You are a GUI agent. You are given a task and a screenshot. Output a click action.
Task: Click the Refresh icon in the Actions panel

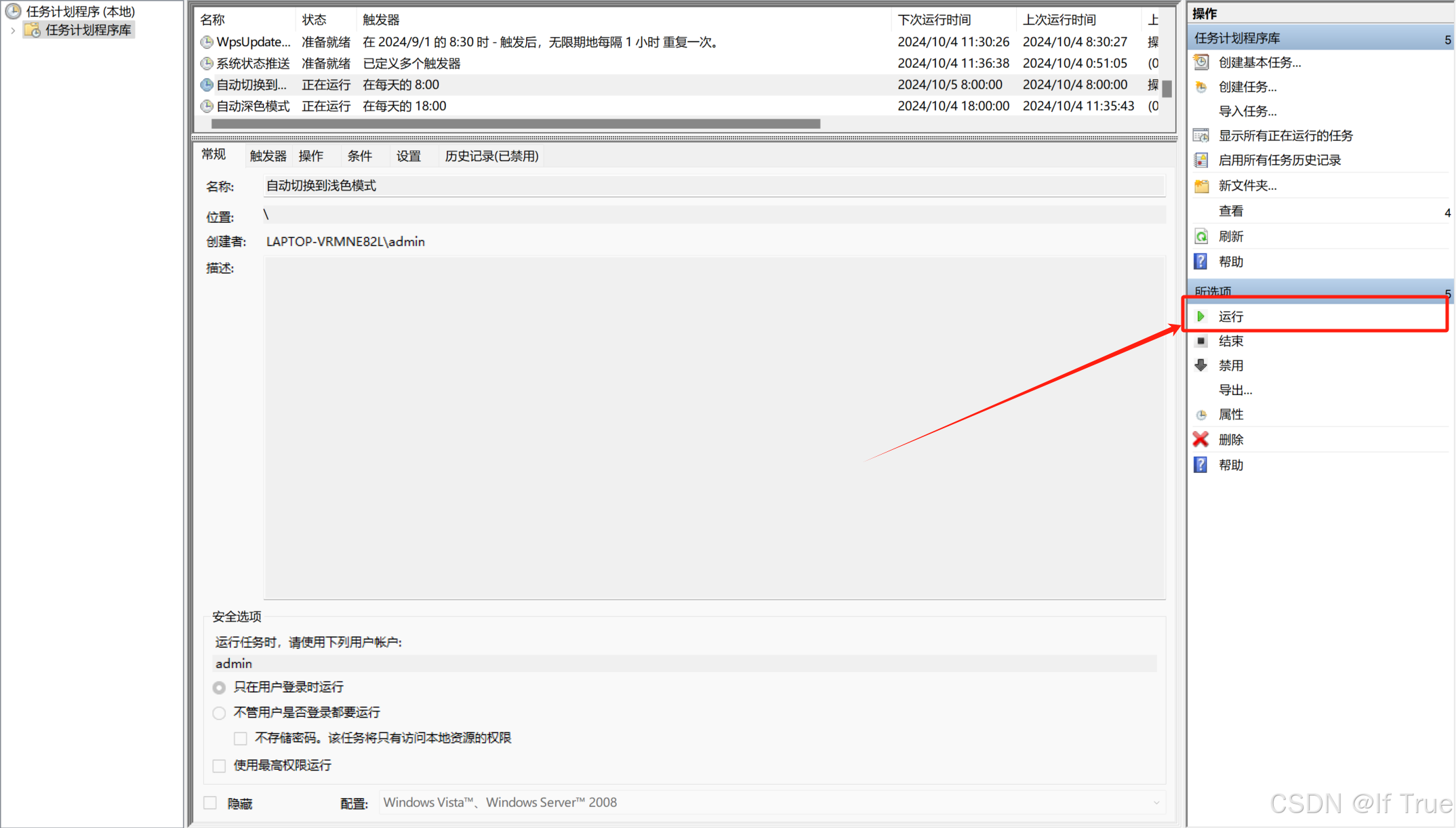coord(1201,236)
